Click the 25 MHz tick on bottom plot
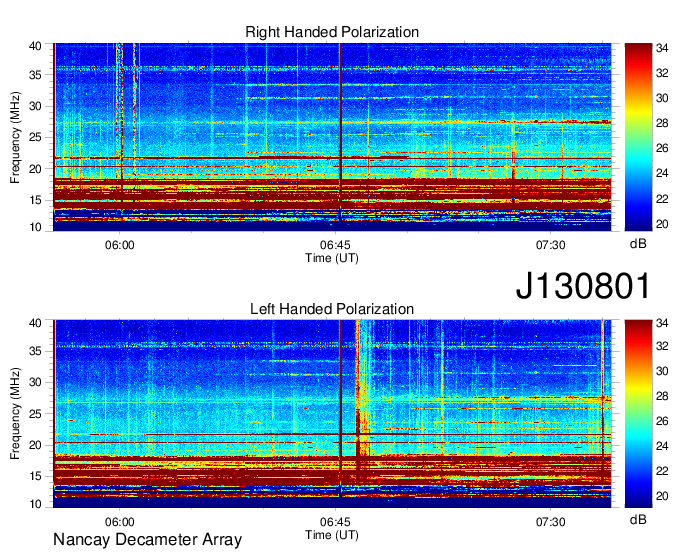 [x=36, y=414]
